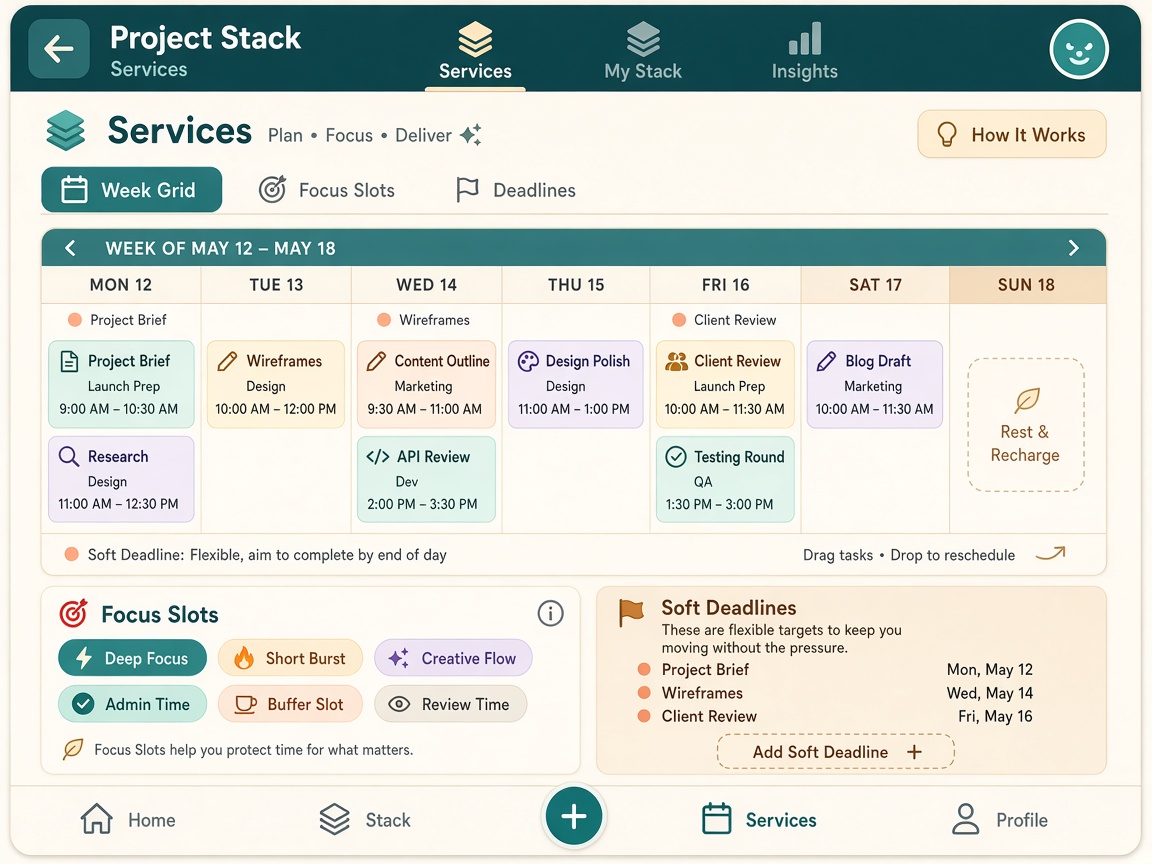Click the '11:00 AM – 12:30 PM' Research time
Image resolution: width=1152 pixels, height=864 pixels.
point(118,504)
